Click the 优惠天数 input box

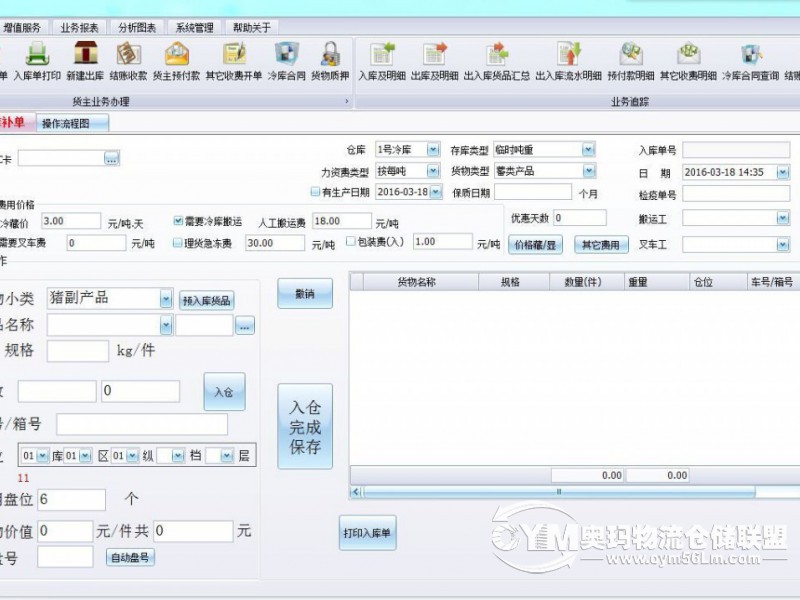[x=580, y=218]
